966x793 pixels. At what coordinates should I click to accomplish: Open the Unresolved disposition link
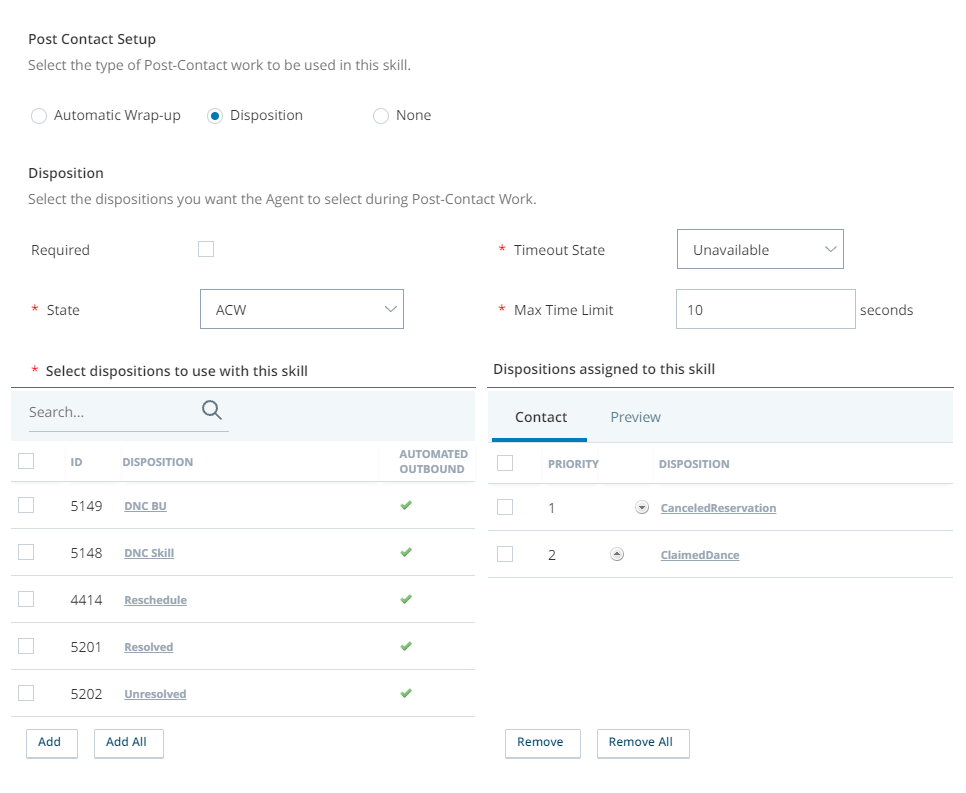coord(155,694)
